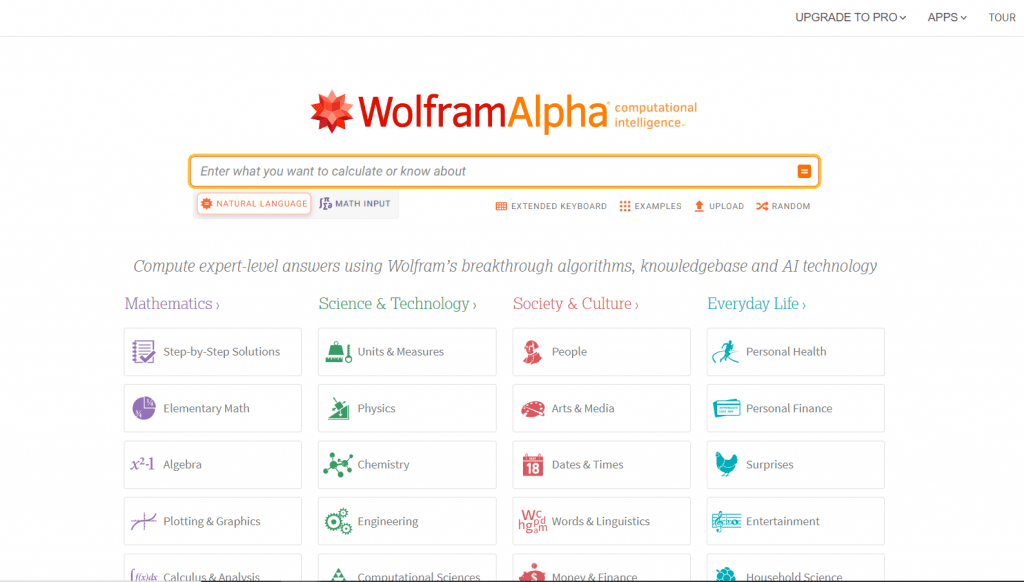Click the Step-by-Step Solutions checklist icon
This screenshot has width=1024, height=582.
[144, 351]
